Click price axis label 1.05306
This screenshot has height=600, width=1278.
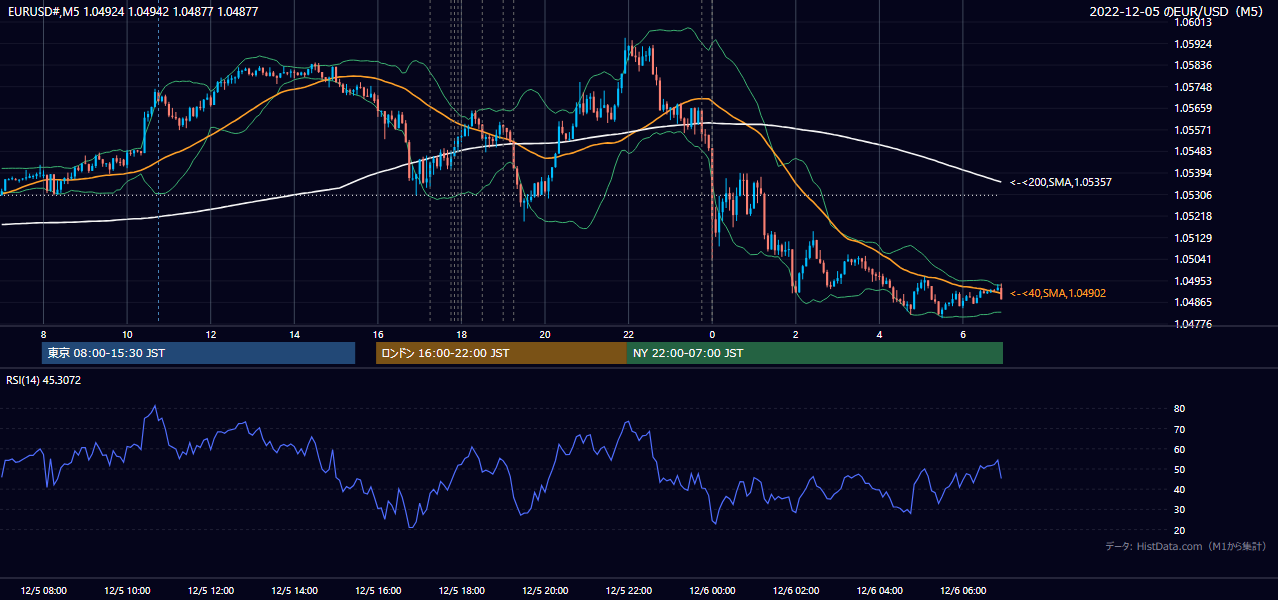tap(1191, 195)
